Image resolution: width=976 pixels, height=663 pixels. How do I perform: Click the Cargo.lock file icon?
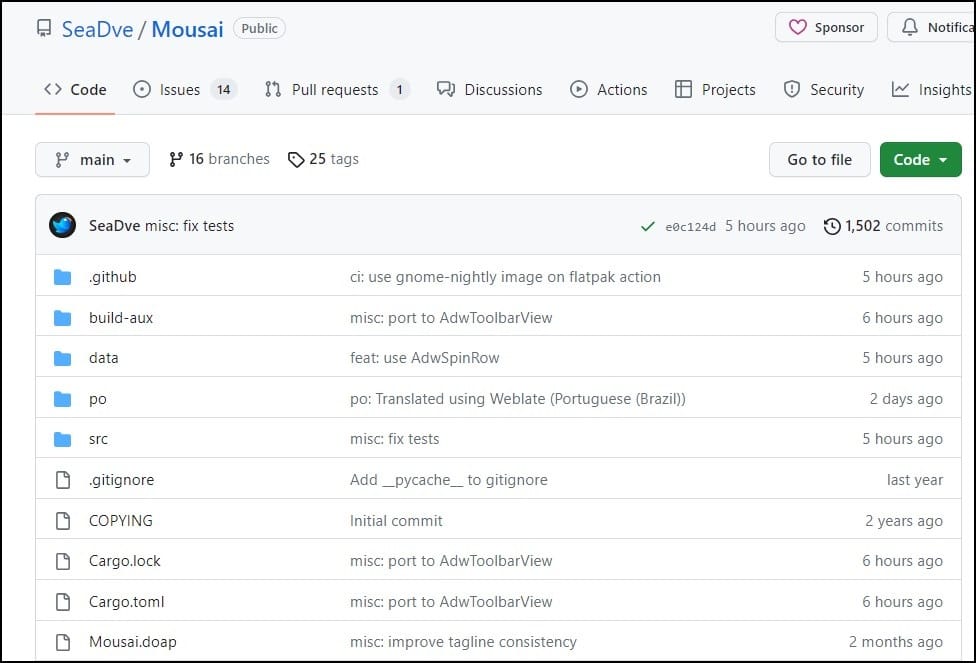[63, 561]
